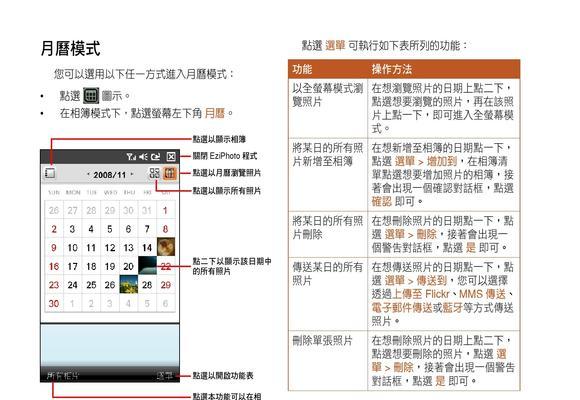Tap the speaker volume status icon
The height and width of the screenshot is (400, 580).
[x=144, y=157]
